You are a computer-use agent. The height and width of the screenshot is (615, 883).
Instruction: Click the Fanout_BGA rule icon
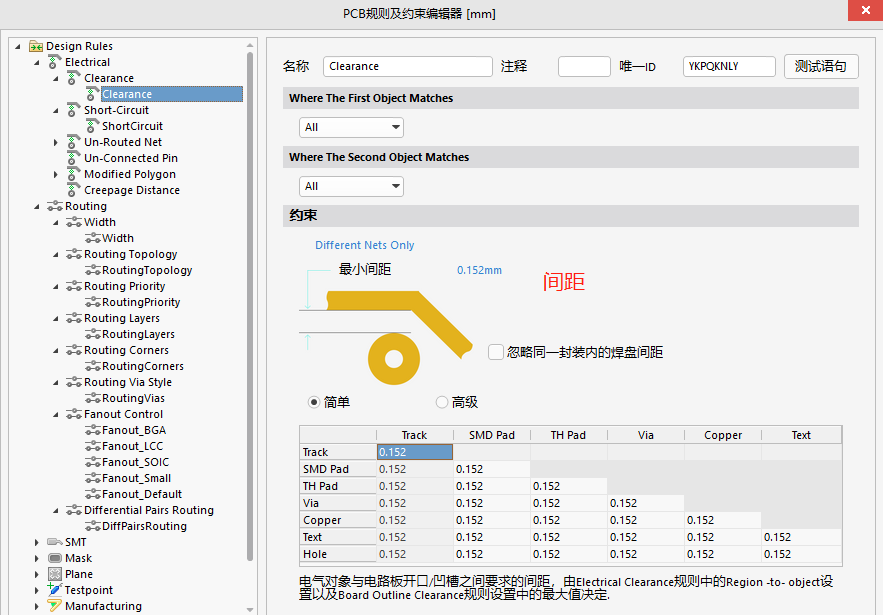pos(92,430)
